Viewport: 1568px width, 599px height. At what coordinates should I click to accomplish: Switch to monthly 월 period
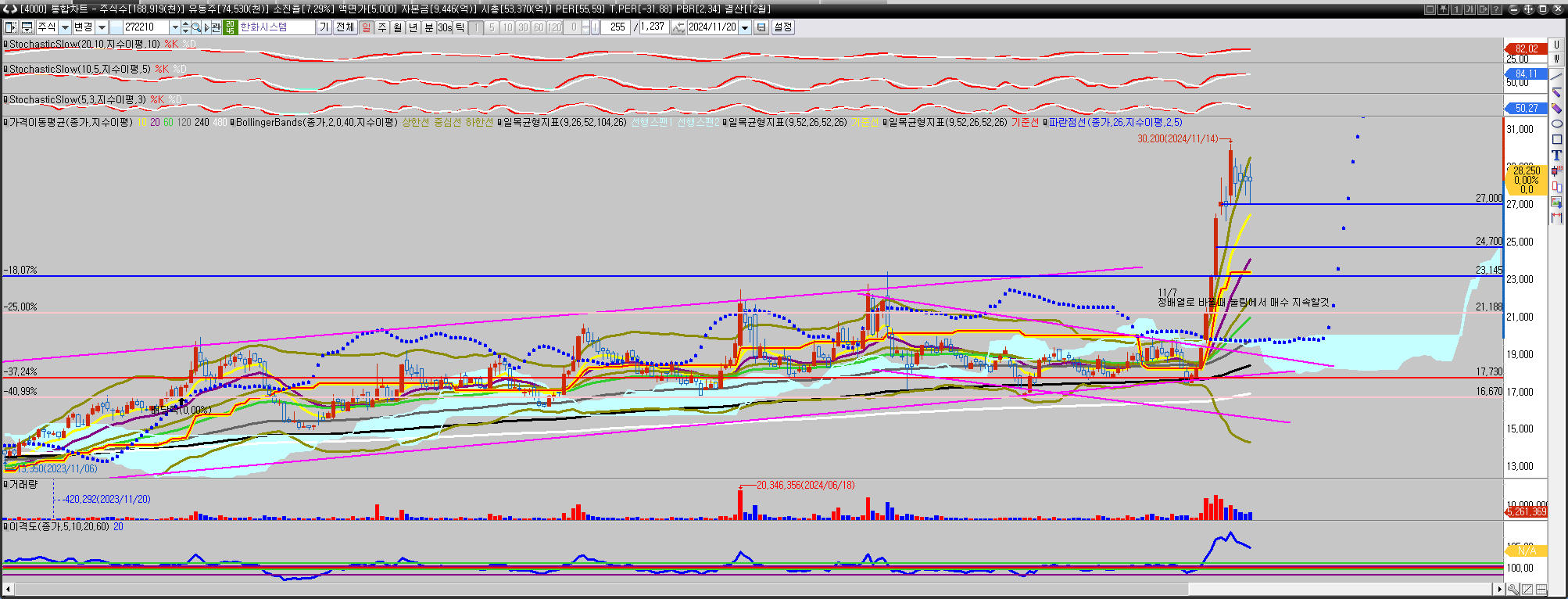click(397, 27)
